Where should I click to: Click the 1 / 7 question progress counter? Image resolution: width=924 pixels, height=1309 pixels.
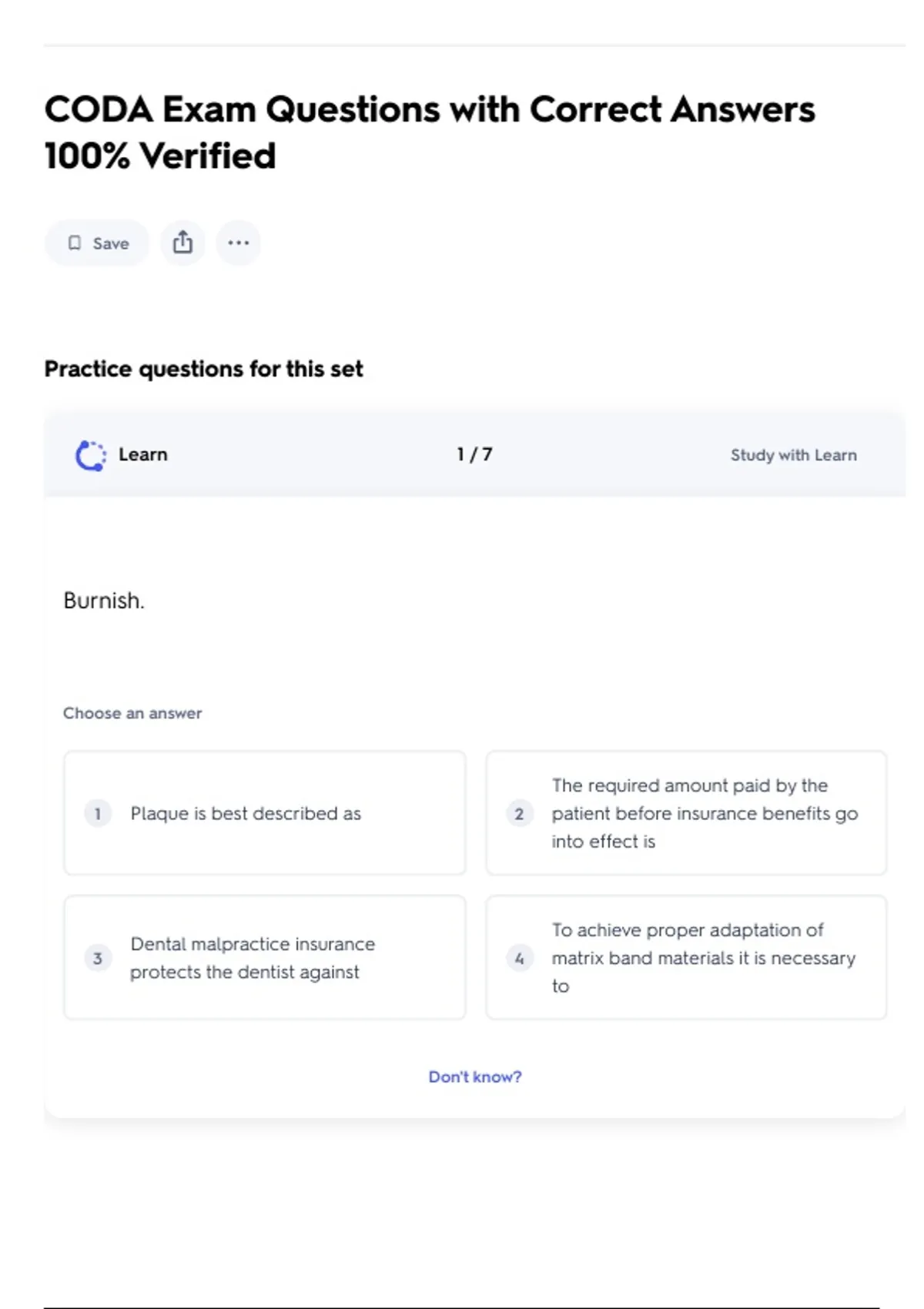pos(474,454)
